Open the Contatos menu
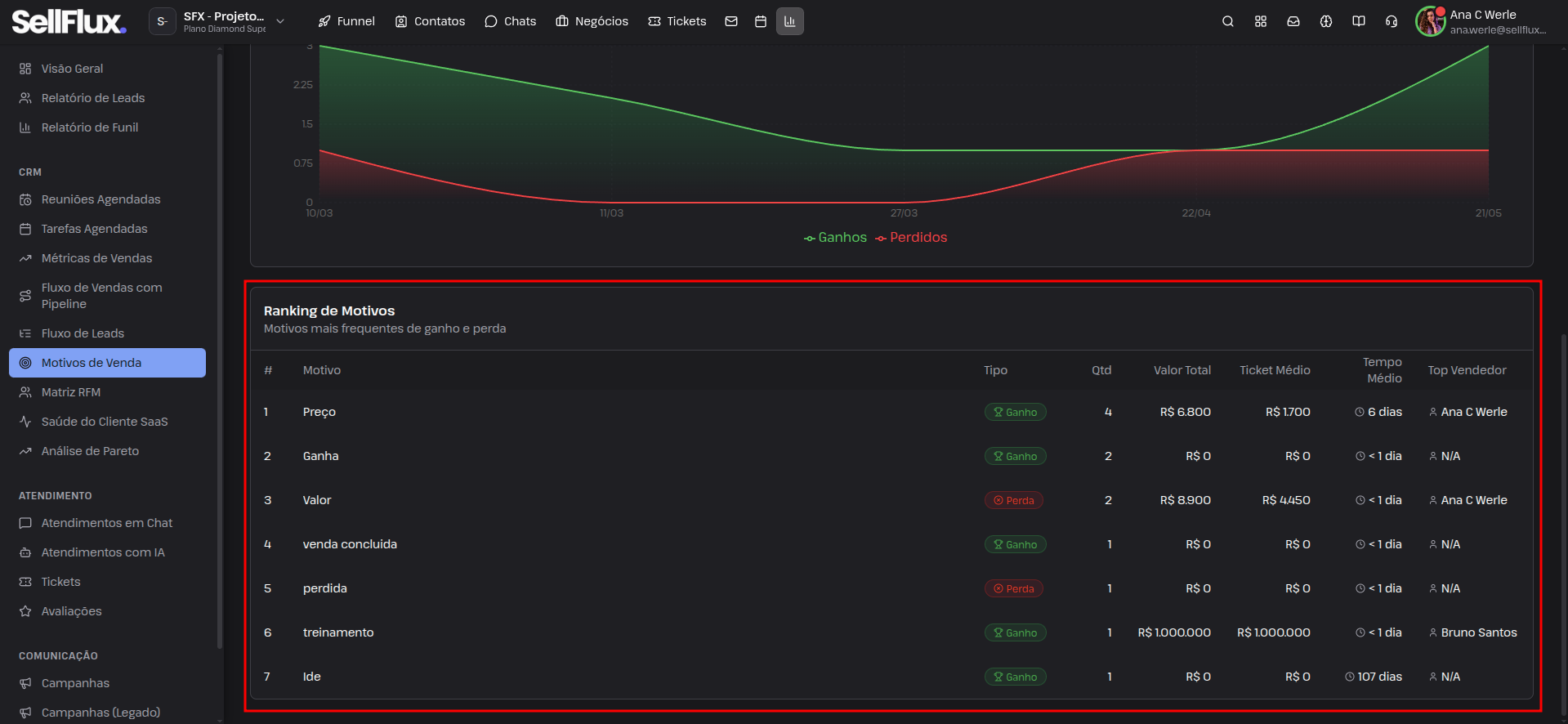1568x724 pixels. 430,21
